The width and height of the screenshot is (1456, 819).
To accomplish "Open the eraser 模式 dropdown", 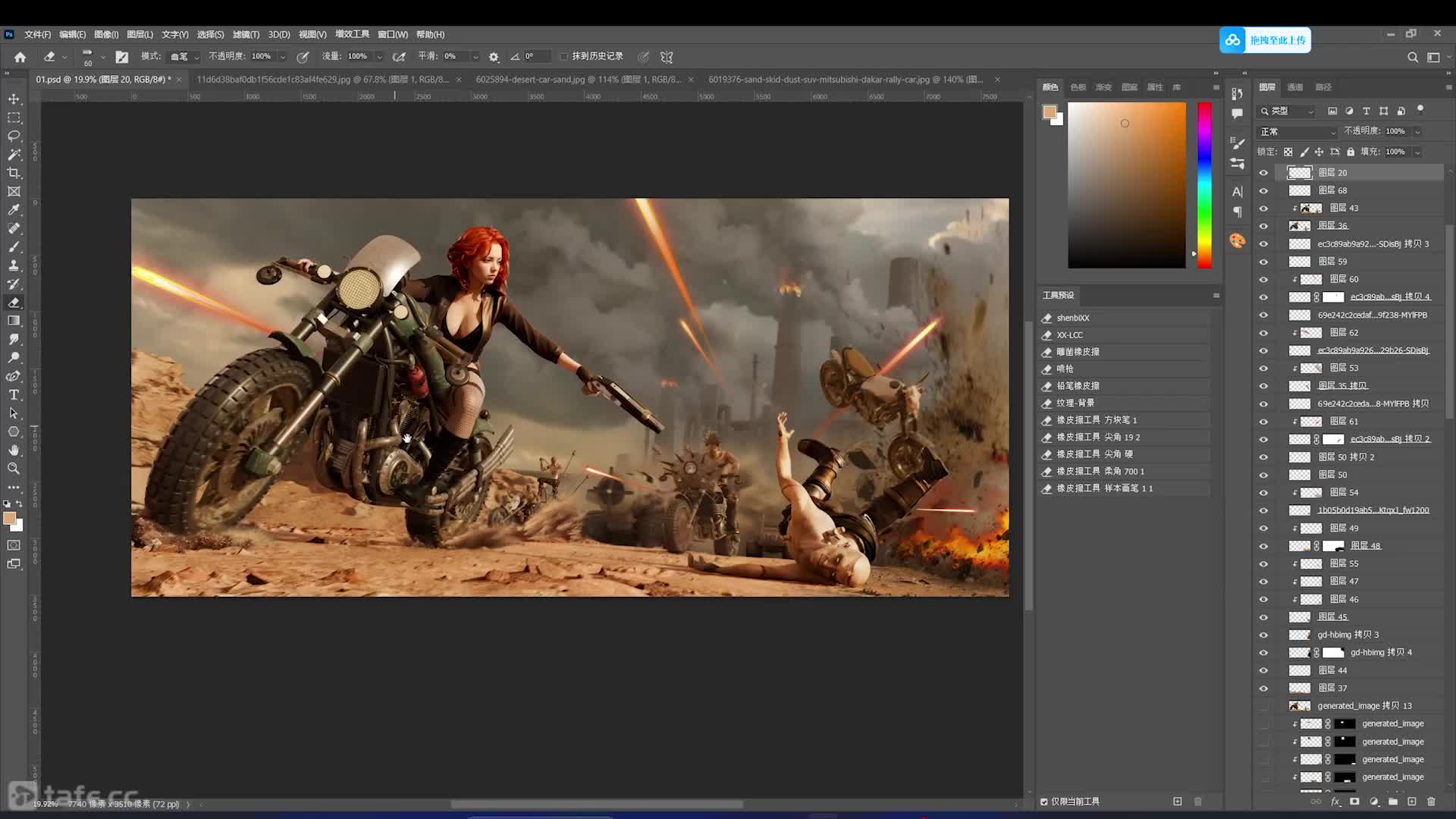I will point(184,57).
